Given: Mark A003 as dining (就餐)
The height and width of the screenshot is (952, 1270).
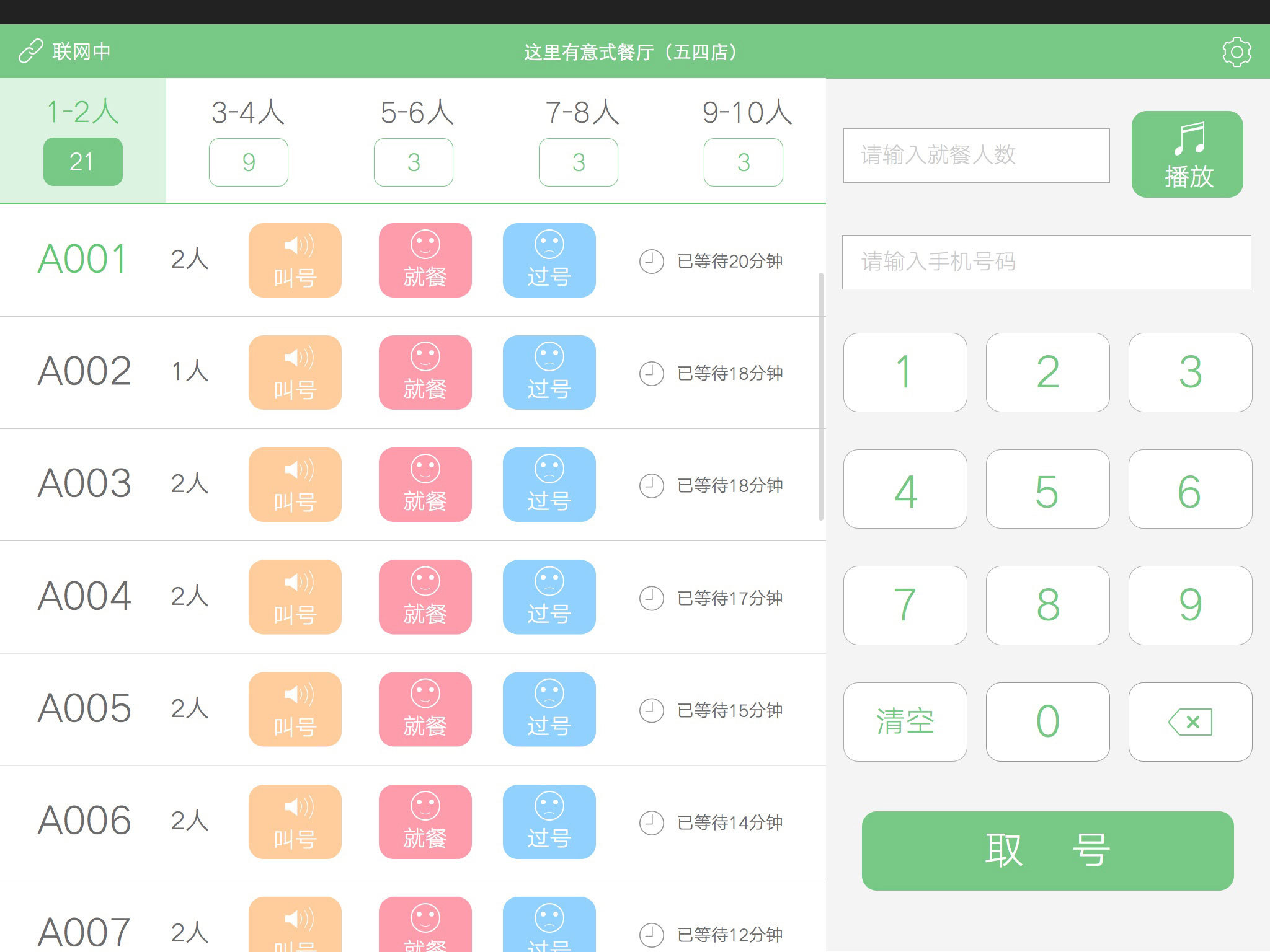Looking at the screenshot, I should point(425,485).
